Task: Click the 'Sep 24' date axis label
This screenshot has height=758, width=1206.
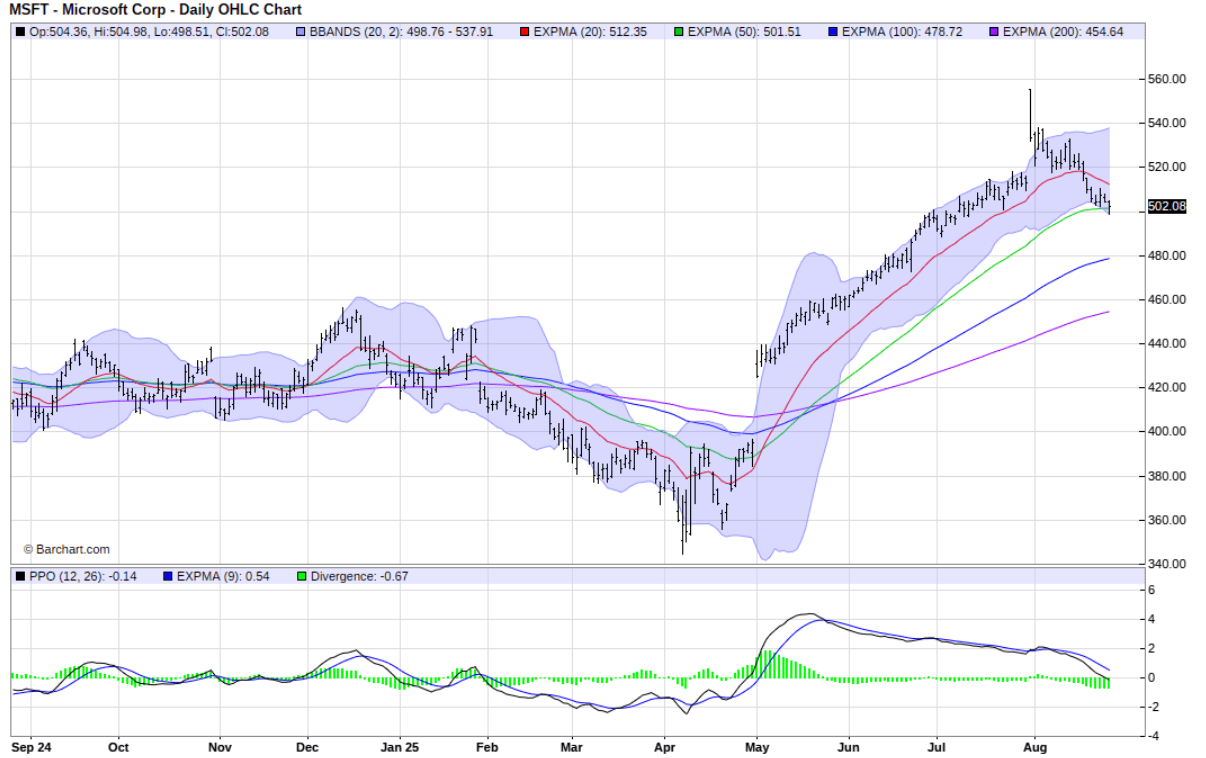Action: coord(30,747)
